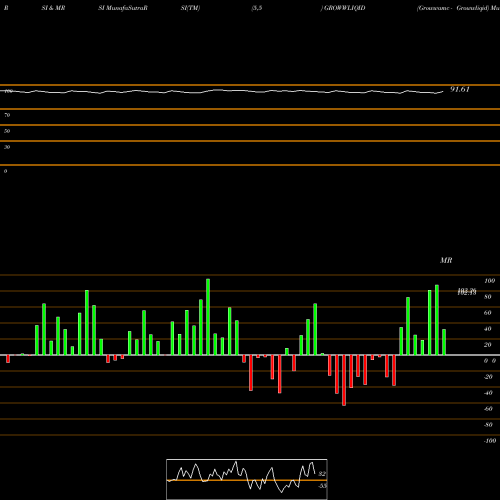Open the mini RSI preview thumbnail
Screen dimensions: 500x500
247,479
